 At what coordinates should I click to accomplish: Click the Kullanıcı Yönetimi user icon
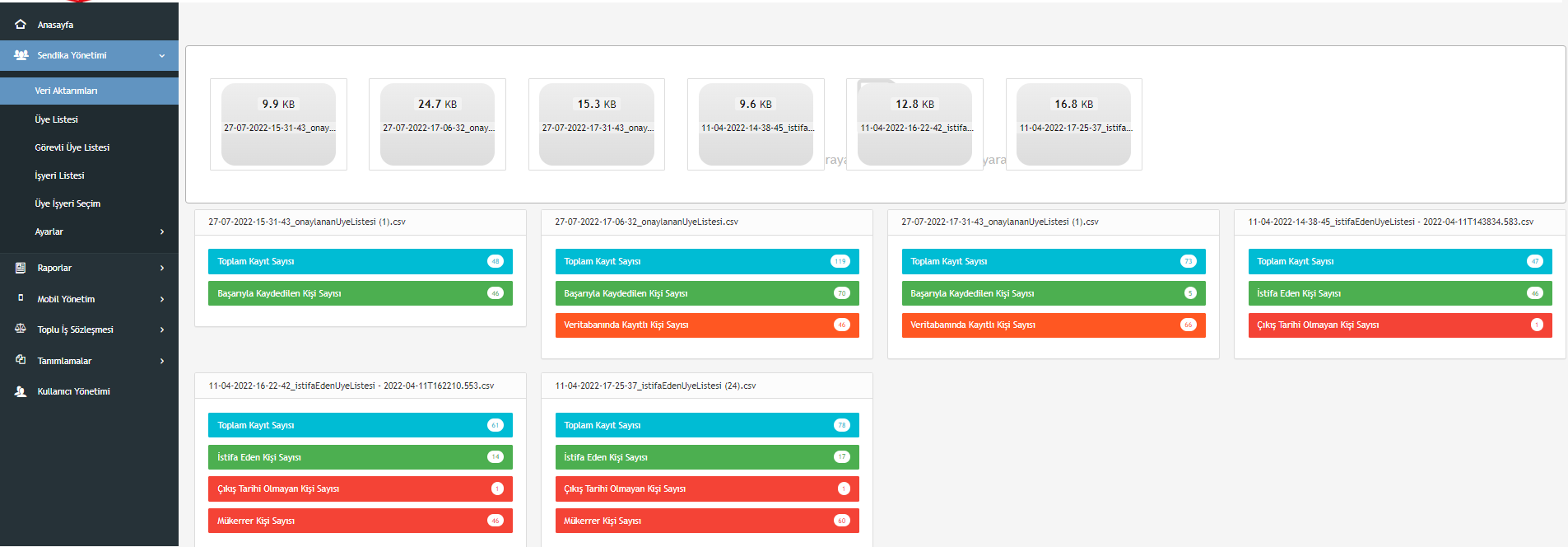click(x=21, y=391)
